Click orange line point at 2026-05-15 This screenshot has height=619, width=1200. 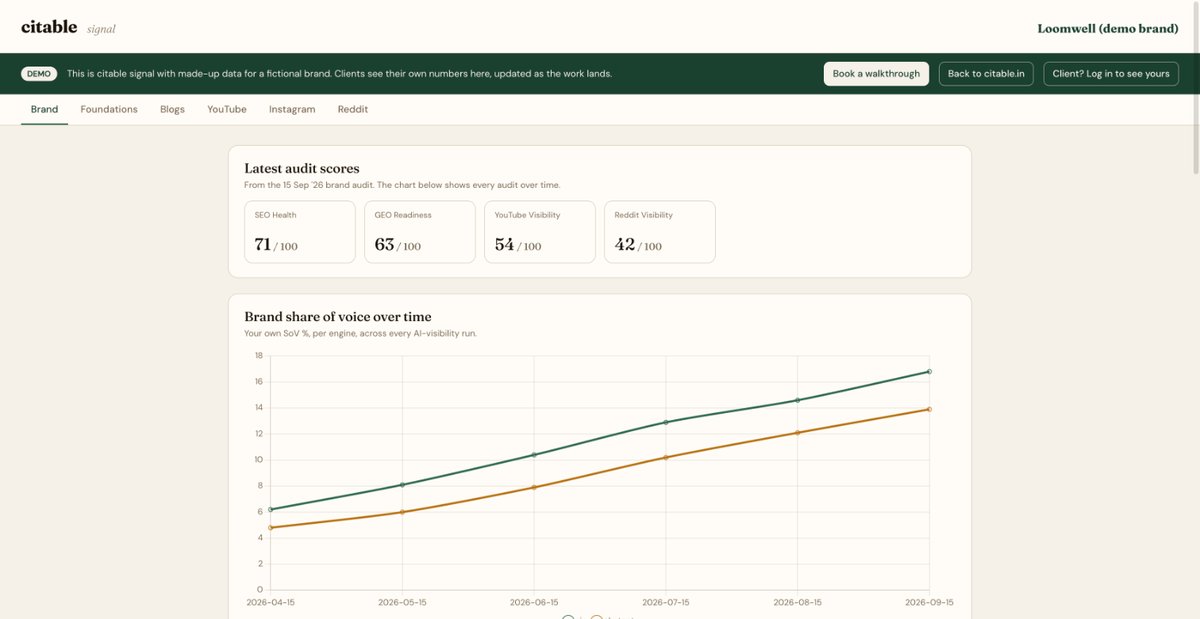click(x=402, y=512)
